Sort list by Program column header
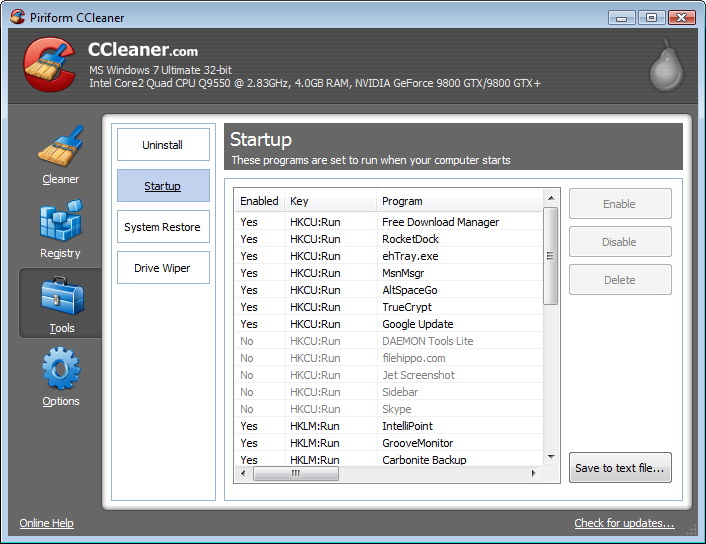This screenshot has width=706, height=544. (x=460, y=201)
